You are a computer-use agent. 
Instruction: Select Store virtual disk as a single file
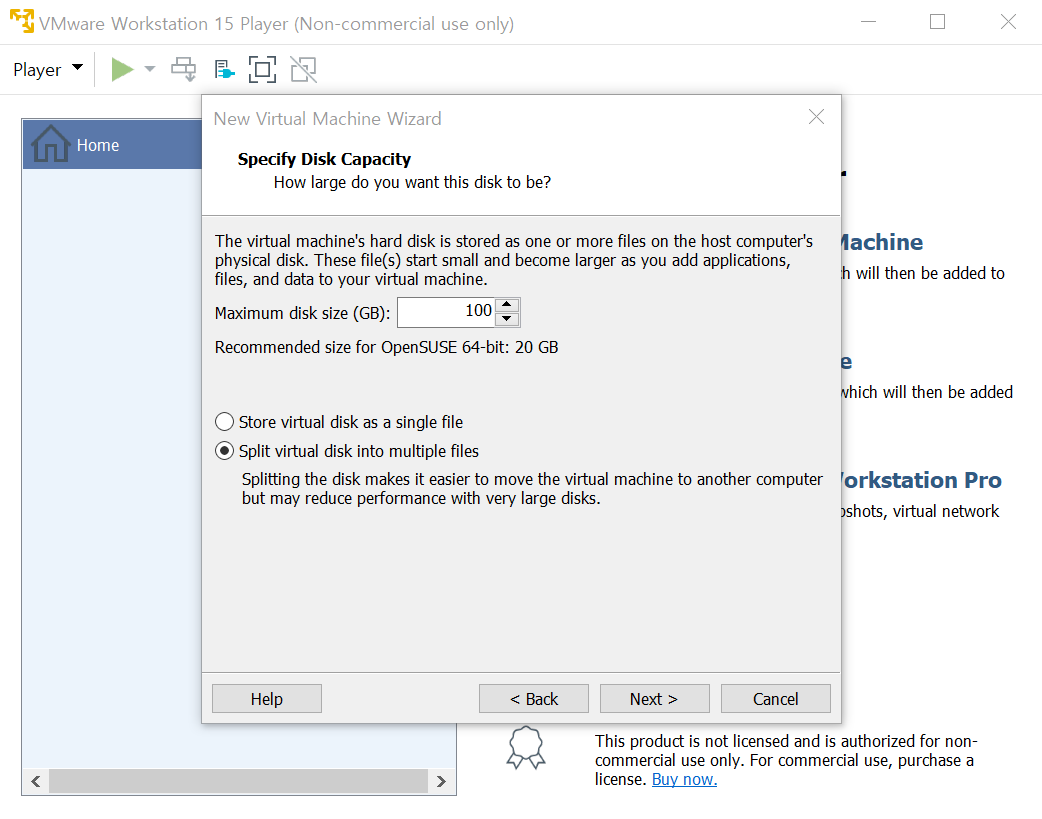pos(339,422)
